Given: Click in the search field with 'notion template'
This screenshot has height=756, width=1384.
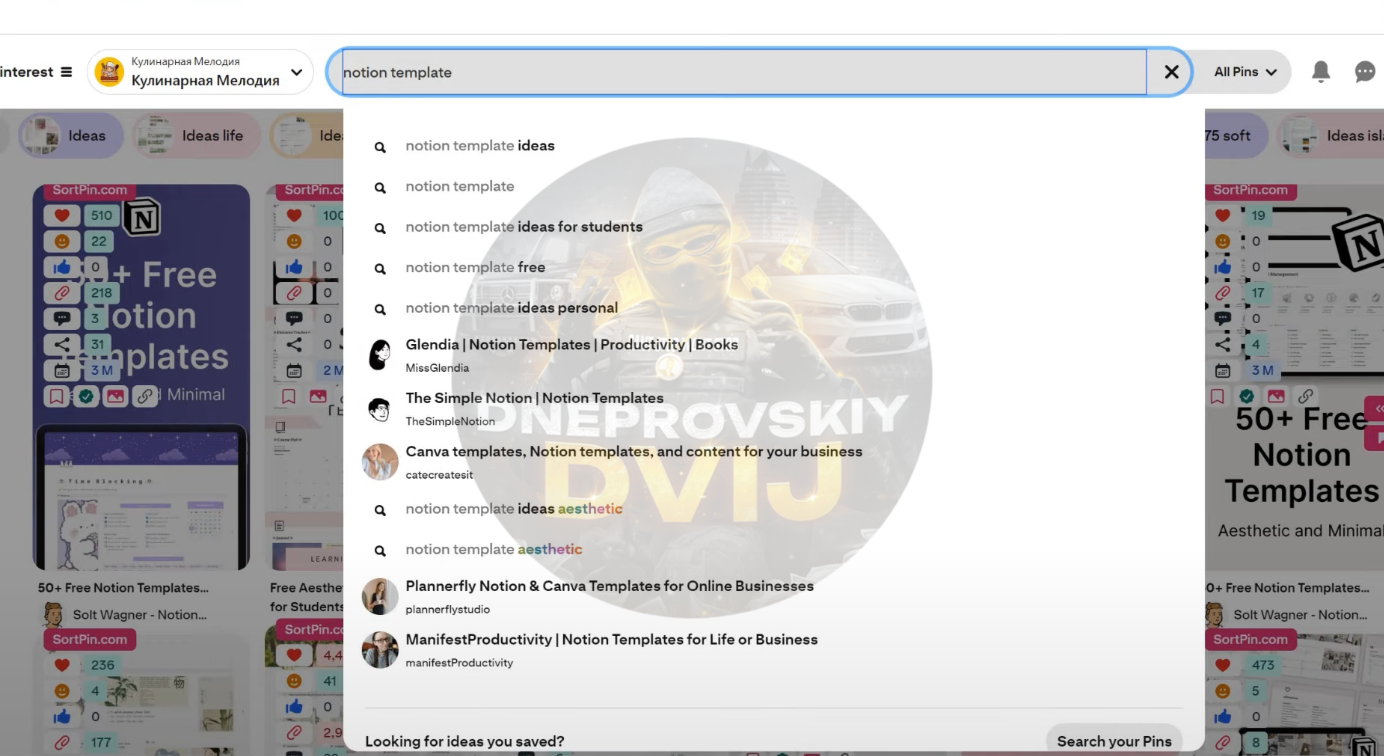Looking at the screenshot, I should click(x=744, y=72).
